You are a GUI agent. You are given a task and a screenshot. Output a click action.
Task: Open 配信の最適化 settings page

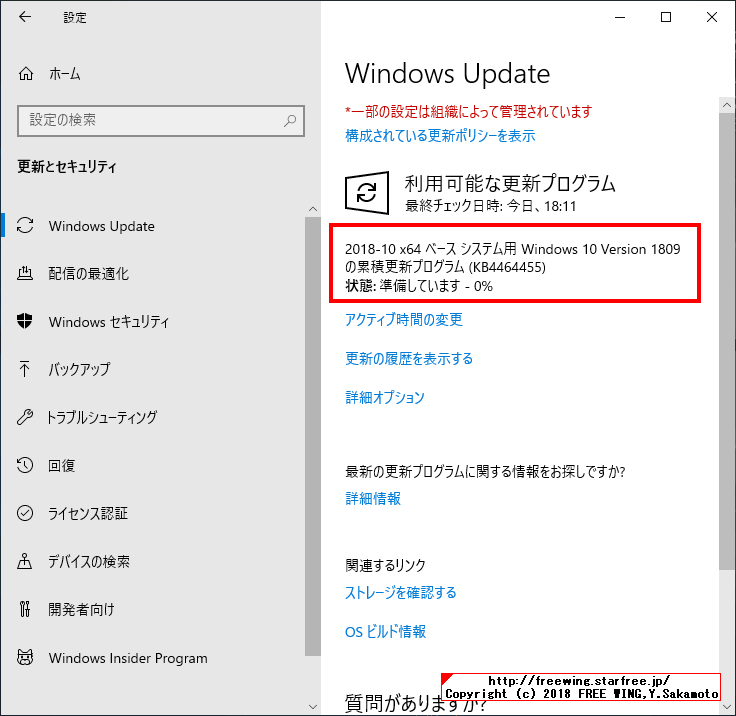(x=88, y=274)
